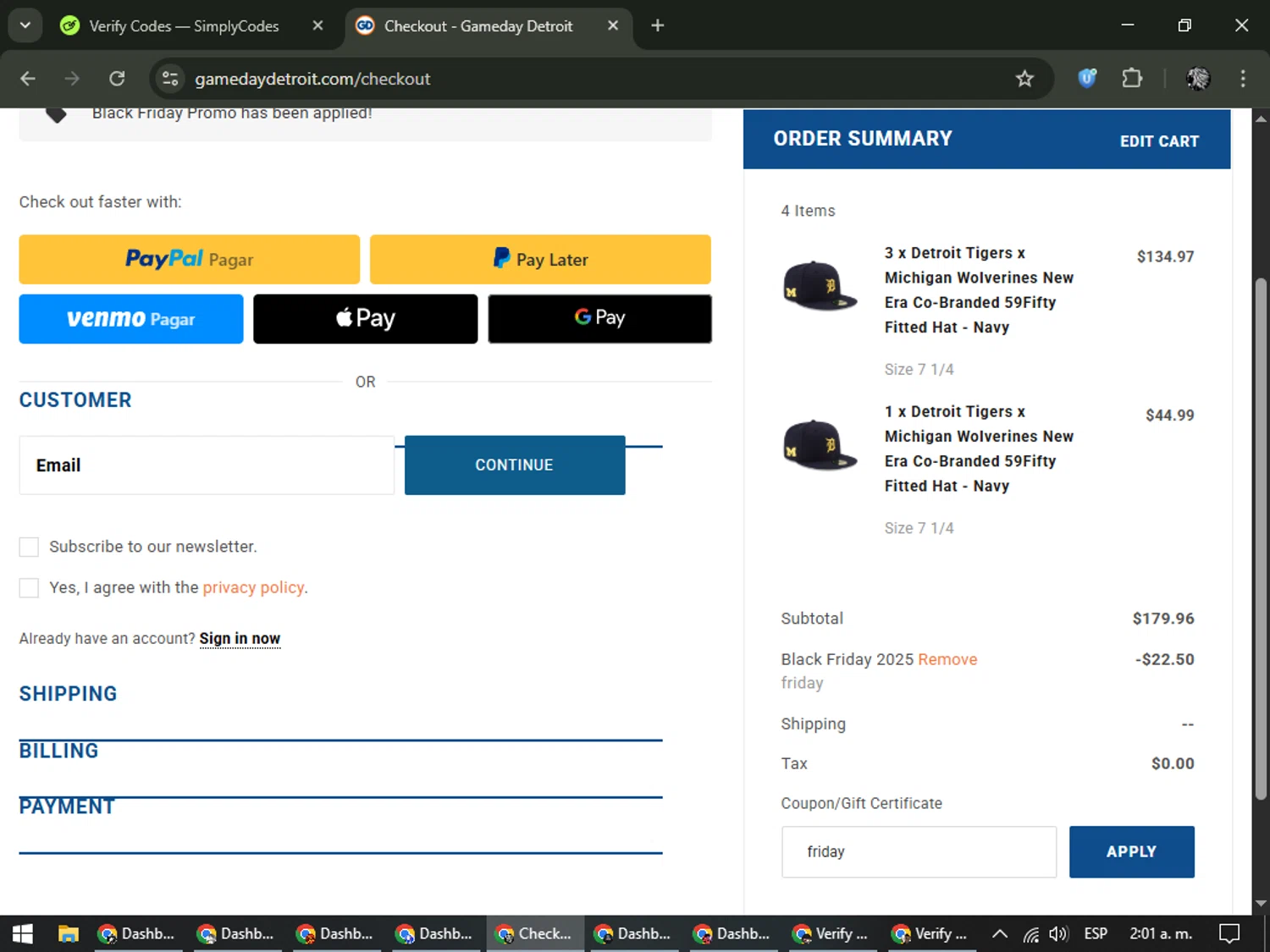This screenshot has height=952, width=1270.
Task: Click the -$22.50 discount amount
Action: [1164, 659]
